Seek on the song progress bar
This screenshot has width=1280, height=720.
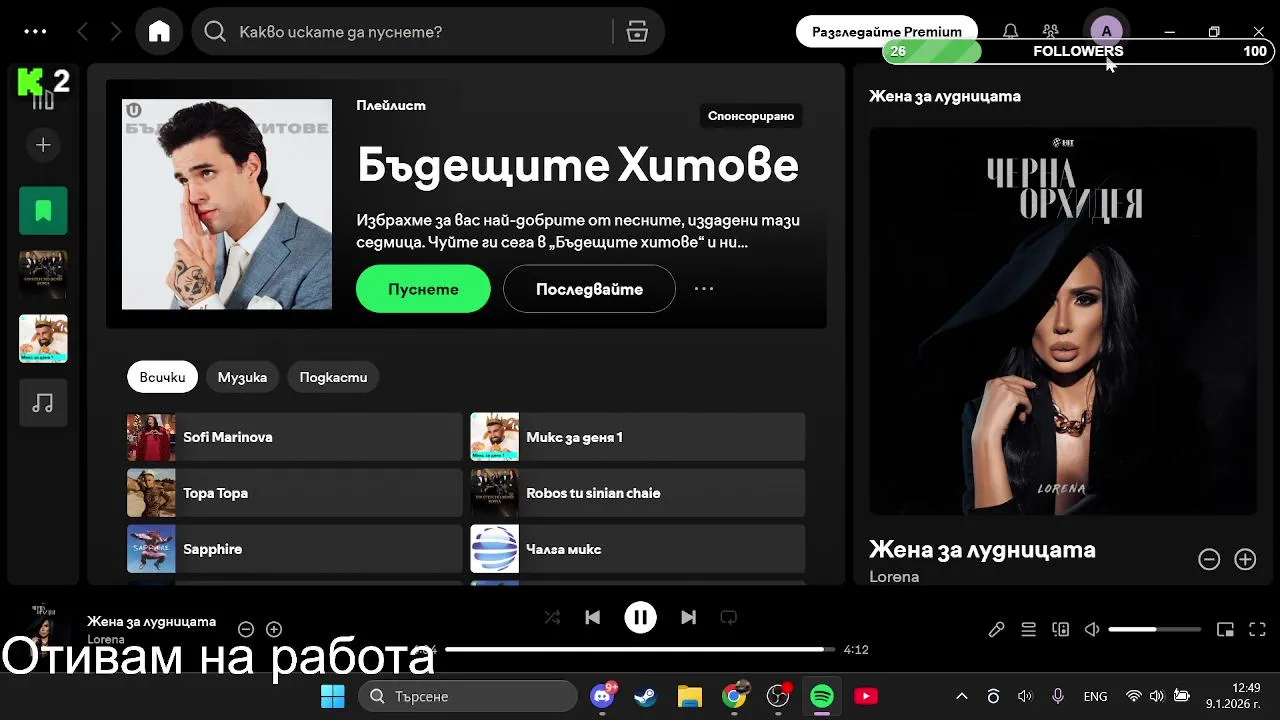click(640, 649)
